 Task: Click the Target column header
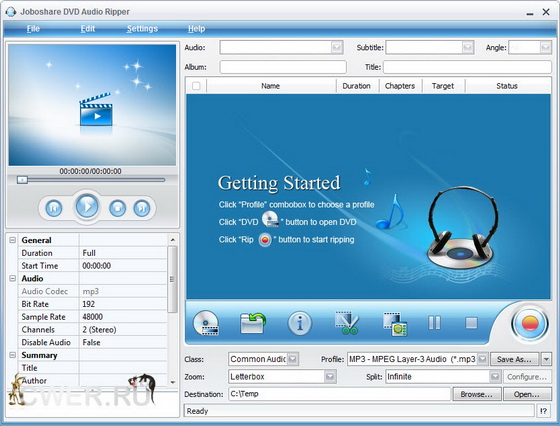443,86
